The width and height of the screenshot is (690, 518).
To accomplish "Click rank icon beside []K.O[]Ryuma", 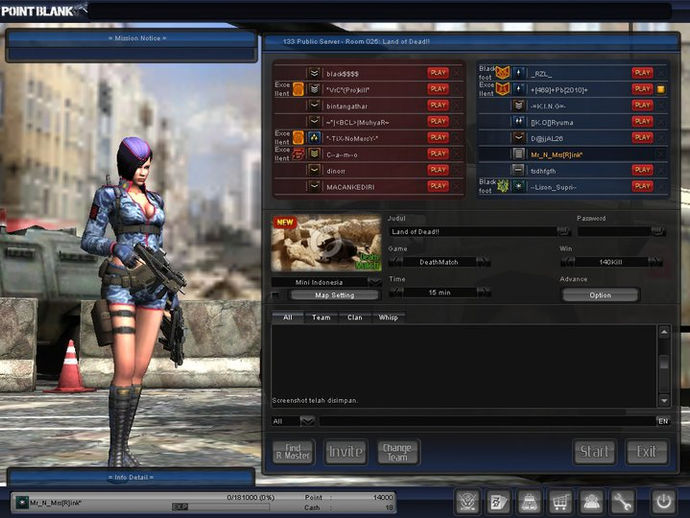I will (519, 121).
